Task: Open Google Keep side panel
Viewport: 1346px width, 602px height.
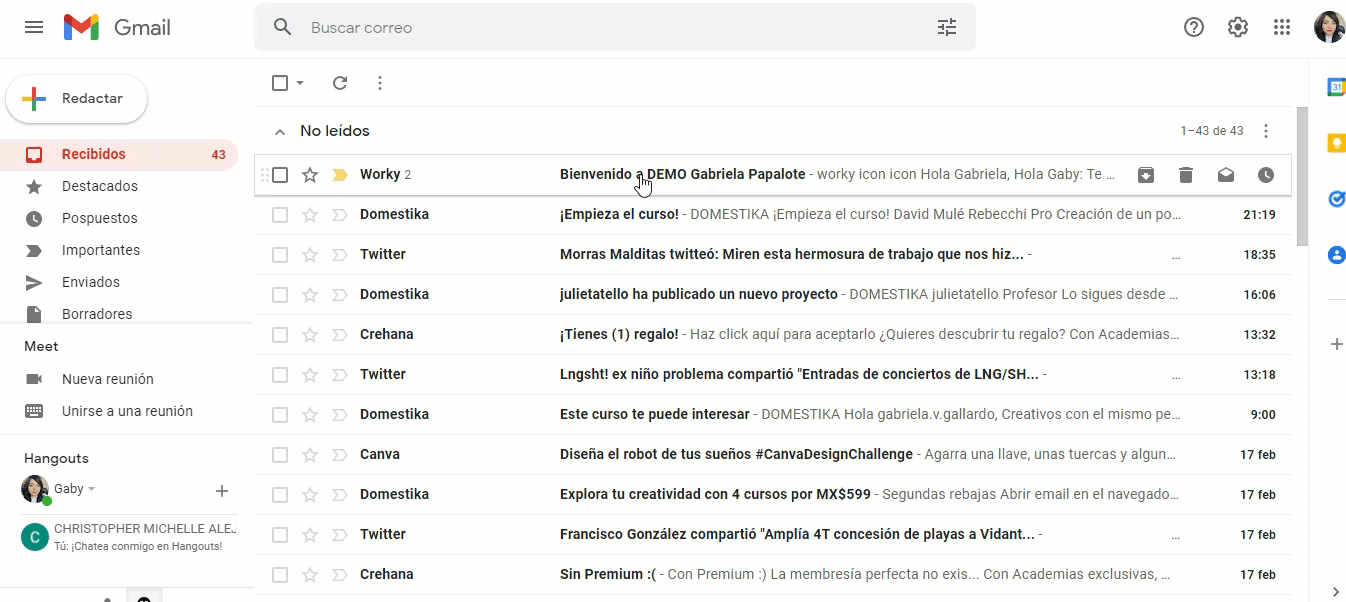Action: tap(1336, 143)
